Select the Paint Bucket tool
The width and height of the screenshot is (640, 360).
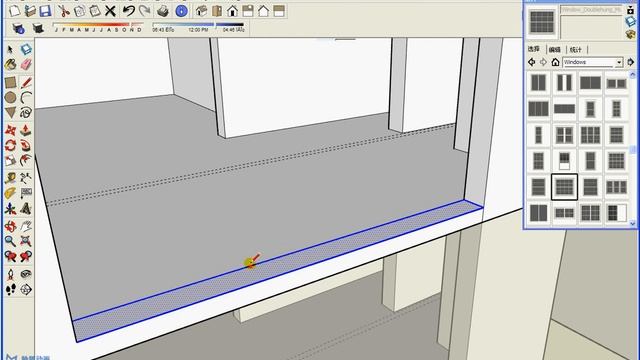10,64
